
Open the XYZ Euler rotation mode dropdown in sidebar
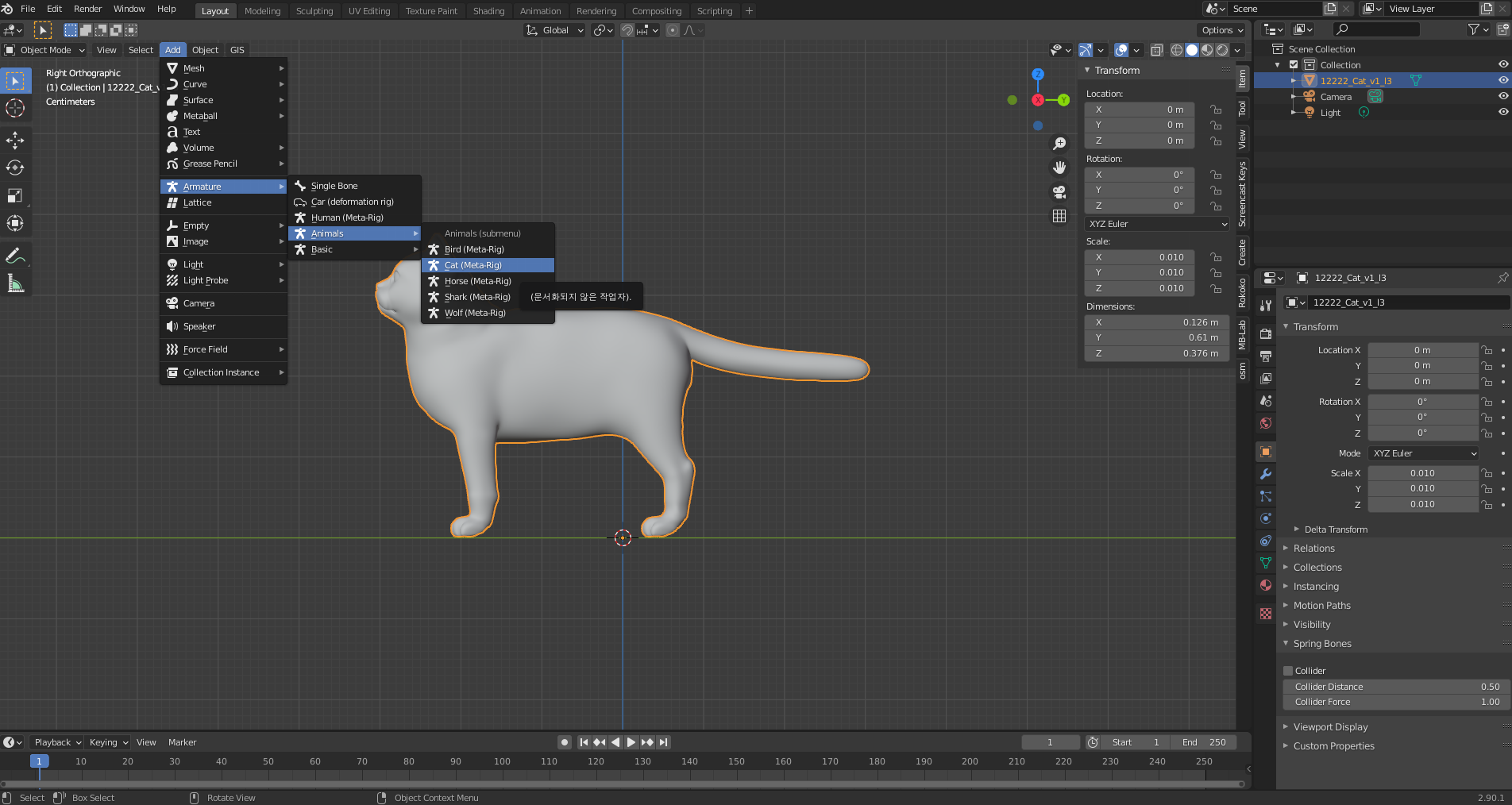(x=1157, y=224)
